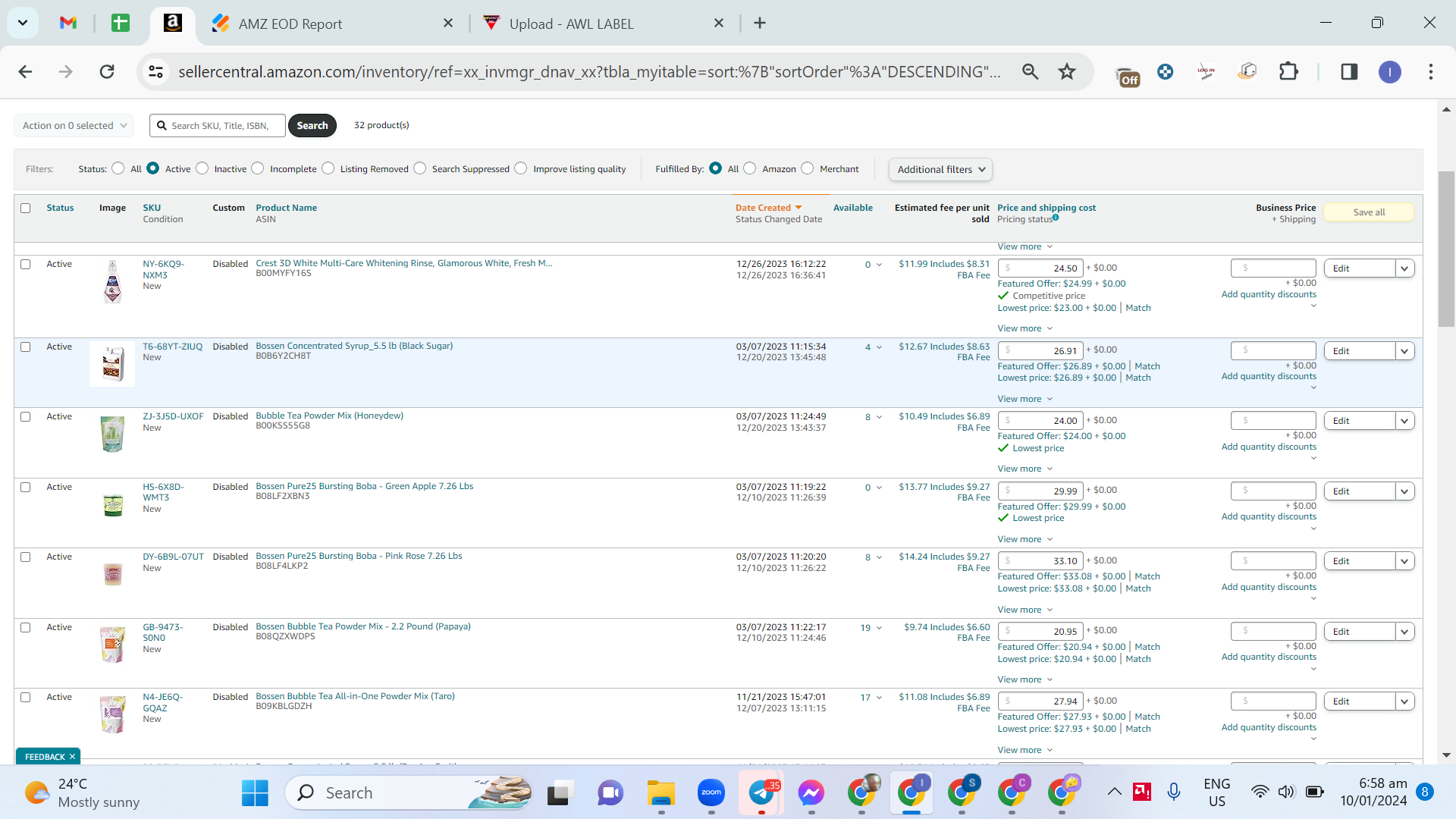This screenshot has height=819, width=1456.
Task: Go back to the previous page
Action: point(25,71)
